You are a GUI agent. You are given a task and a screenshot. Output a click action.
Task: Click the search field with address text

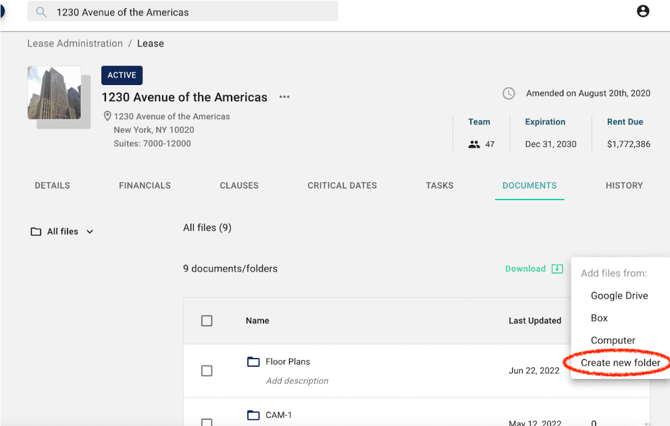tap(190, 13)
